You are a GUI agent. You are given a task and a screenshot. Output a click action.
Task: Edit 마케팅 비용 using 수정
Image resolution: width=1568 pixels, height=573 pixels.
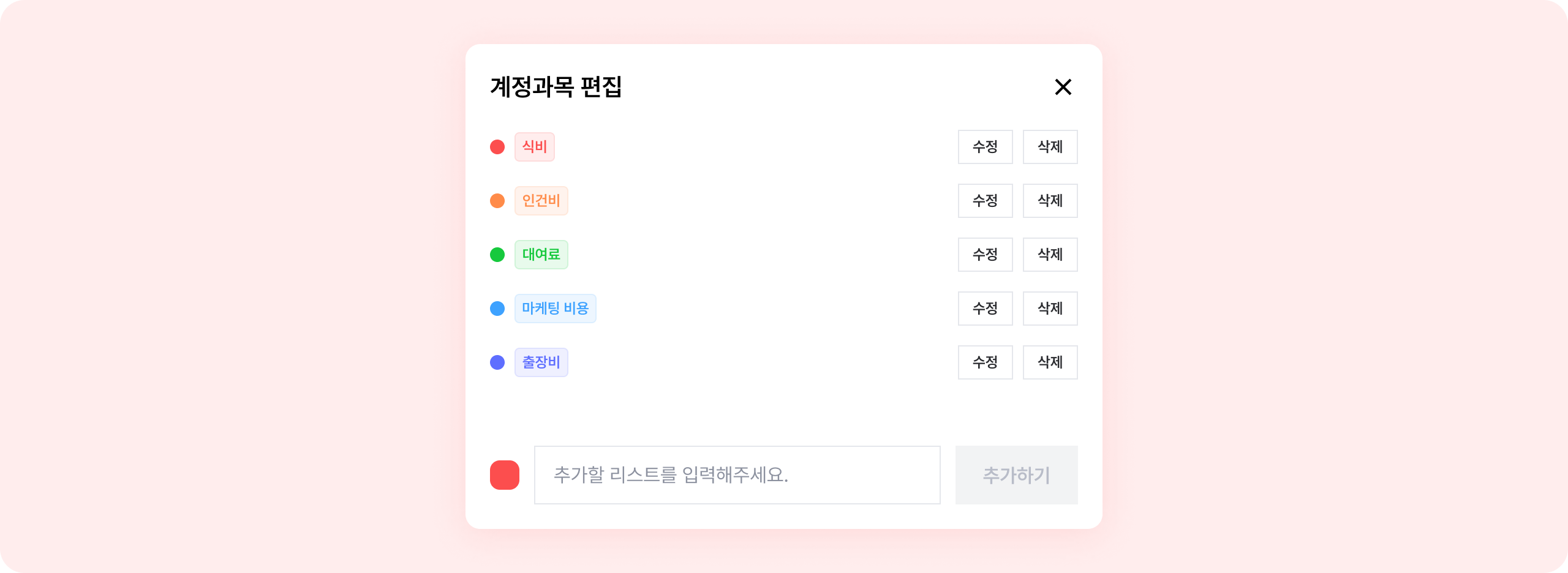click(x=985, y=309)
